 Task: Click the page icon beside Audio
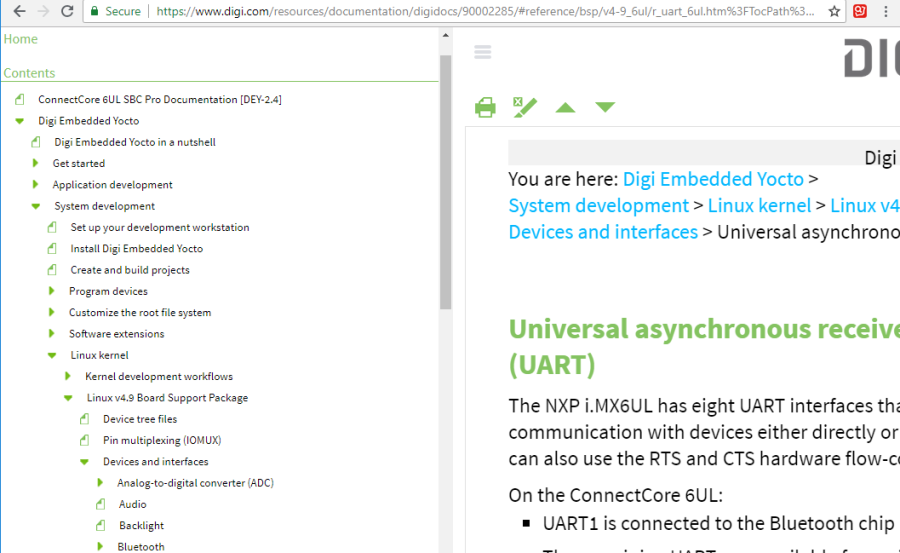tap(100, 504)
